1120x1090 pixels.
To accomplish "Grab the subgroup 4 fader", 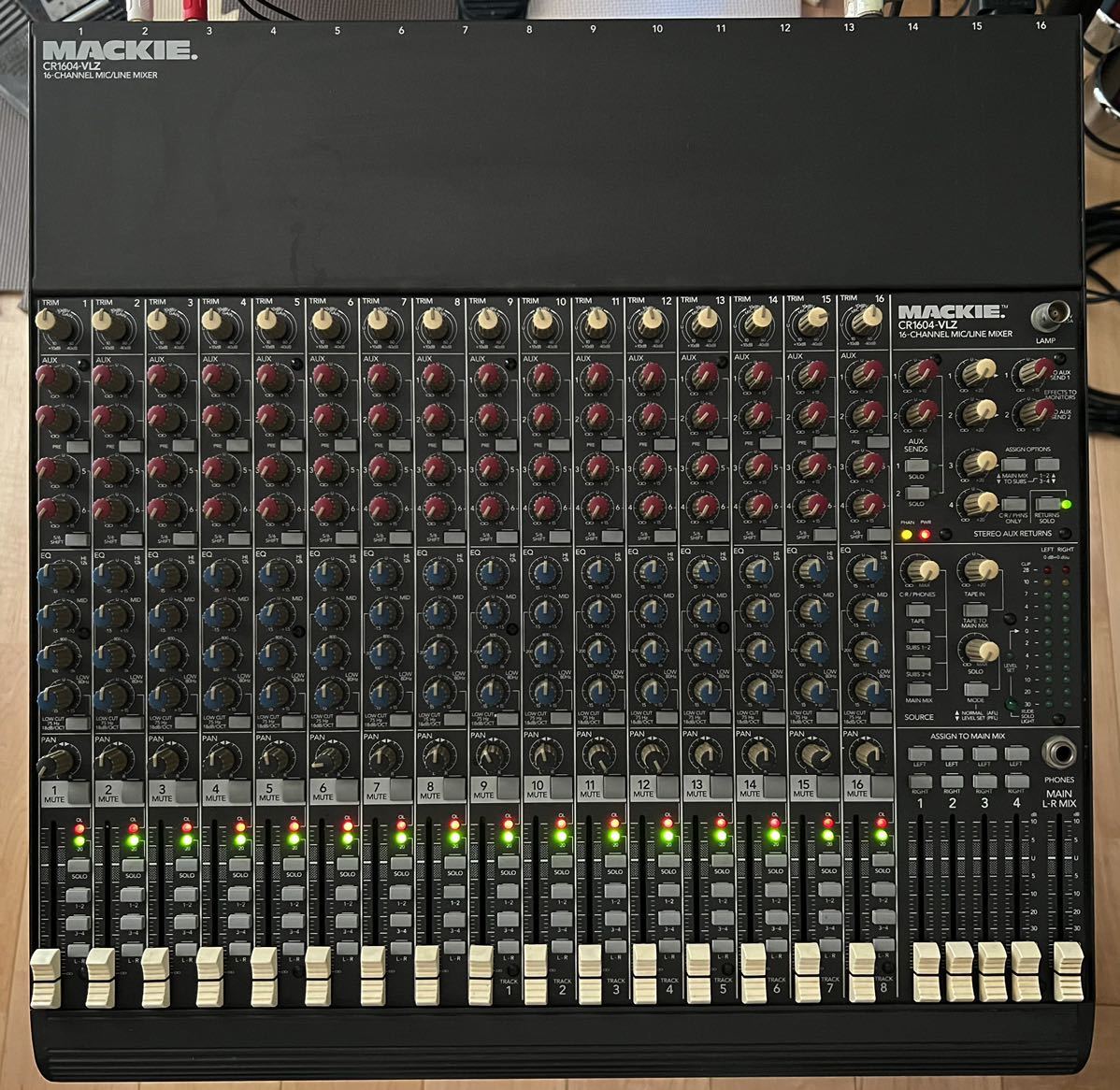I will [1026, 971].
